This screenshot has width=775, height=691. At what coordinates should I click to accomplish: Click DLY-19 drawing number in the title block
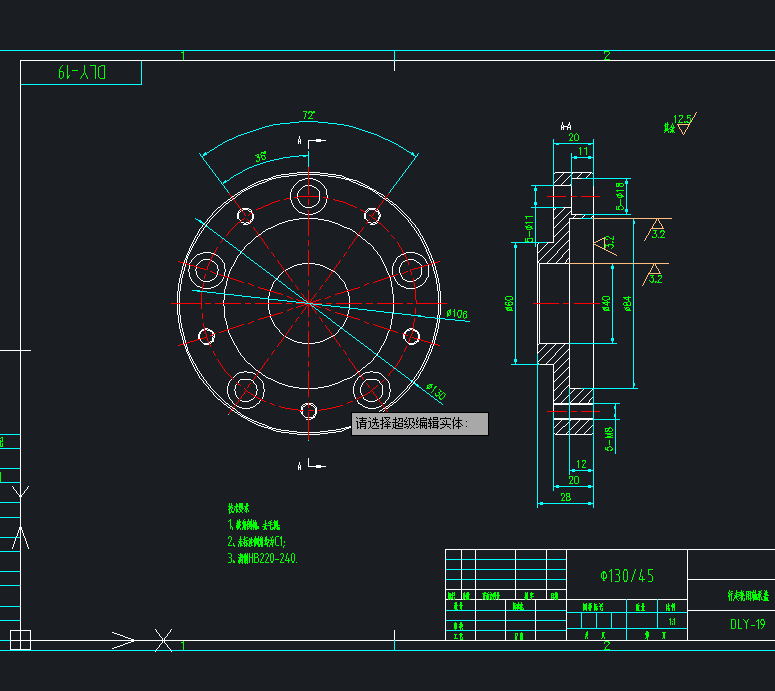pos(747,624)
